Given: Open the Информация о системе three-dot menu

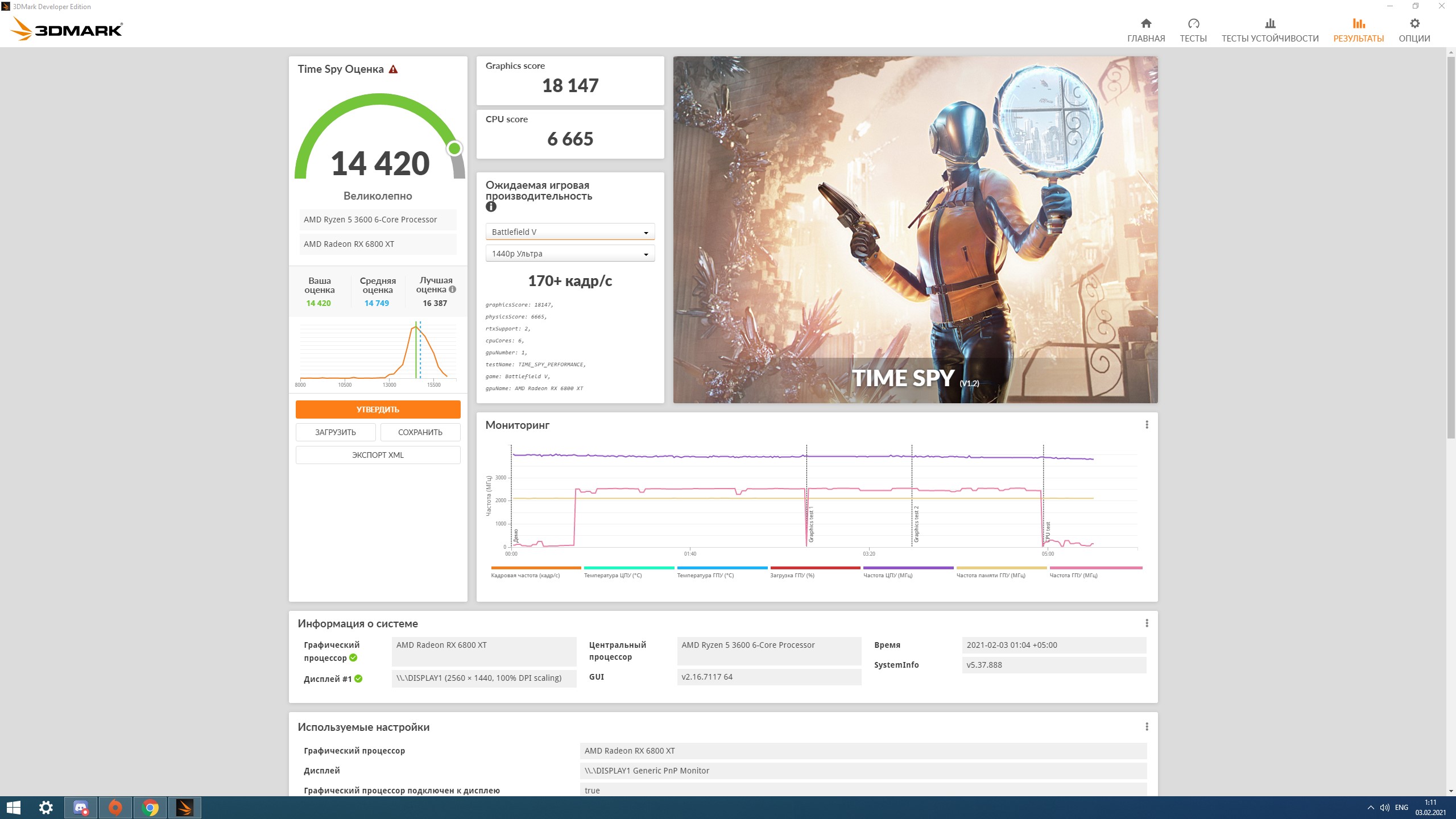Looking at the screenshot, I should [x=1147, y=623].
